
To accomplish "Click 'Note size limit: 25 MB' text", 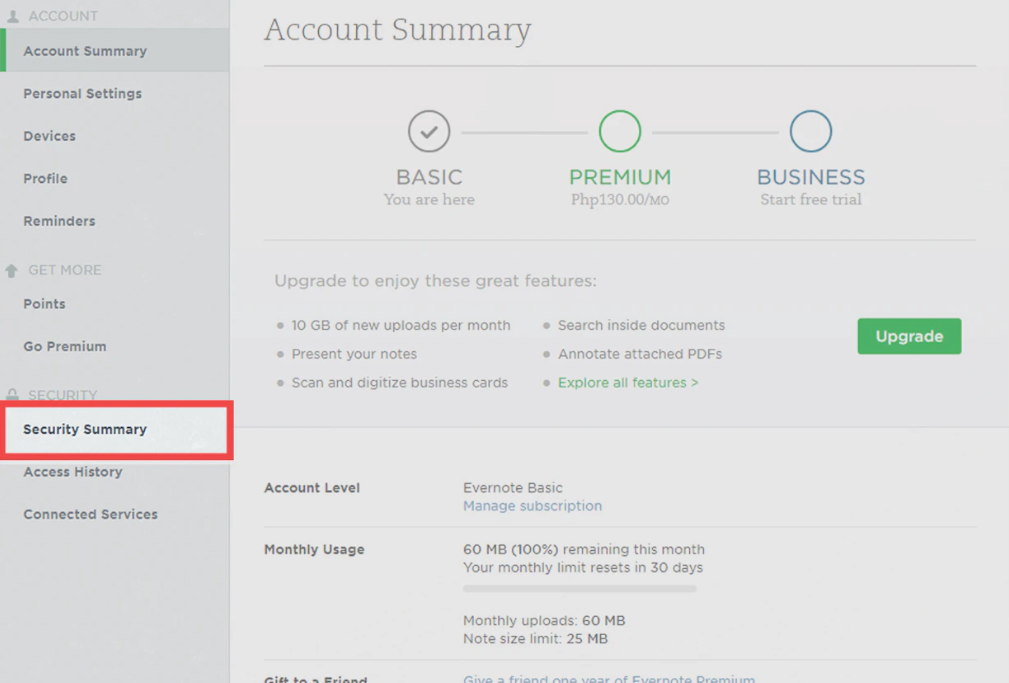I will (x=535, y=639).
